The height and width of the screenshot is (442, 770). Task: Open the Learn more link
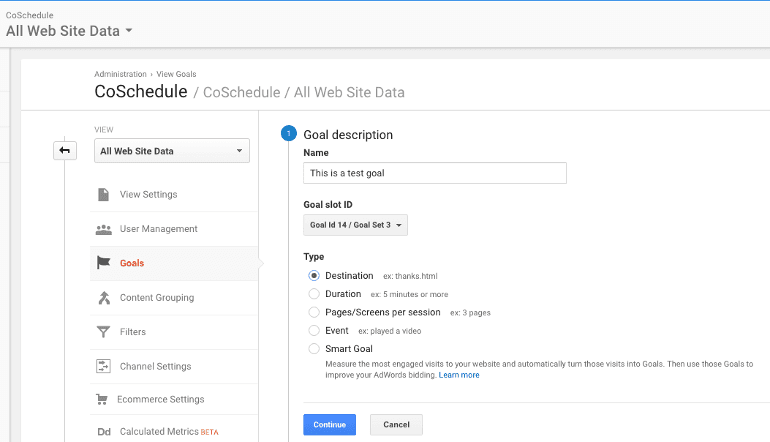coord(458,375)
